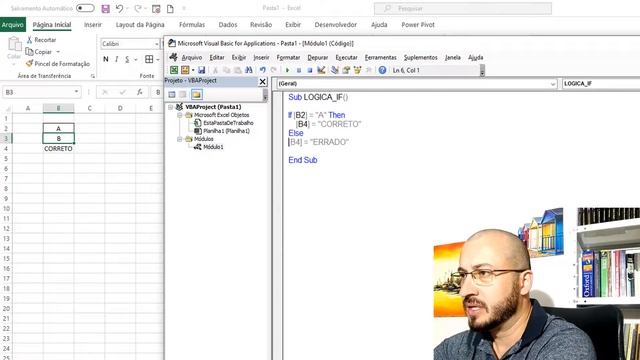Click new document icon in Excel quick access
The height and width of the screenshot is (360, 640).
point(170,9)
